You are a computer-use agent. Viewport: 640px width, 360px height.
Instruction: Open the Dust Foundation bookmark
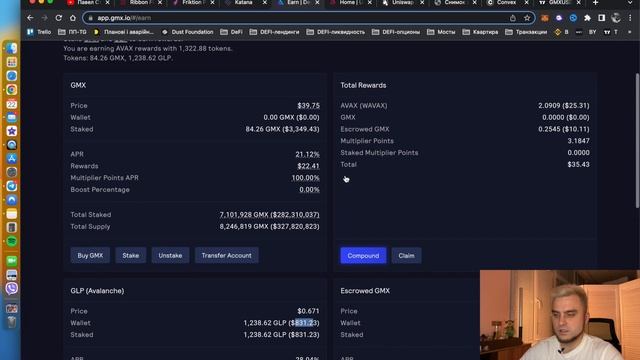(188, 32)
